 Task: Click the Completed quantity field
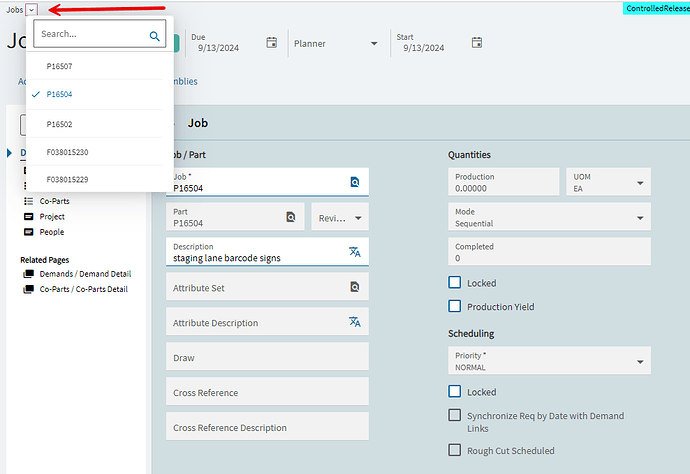(549, 252)
